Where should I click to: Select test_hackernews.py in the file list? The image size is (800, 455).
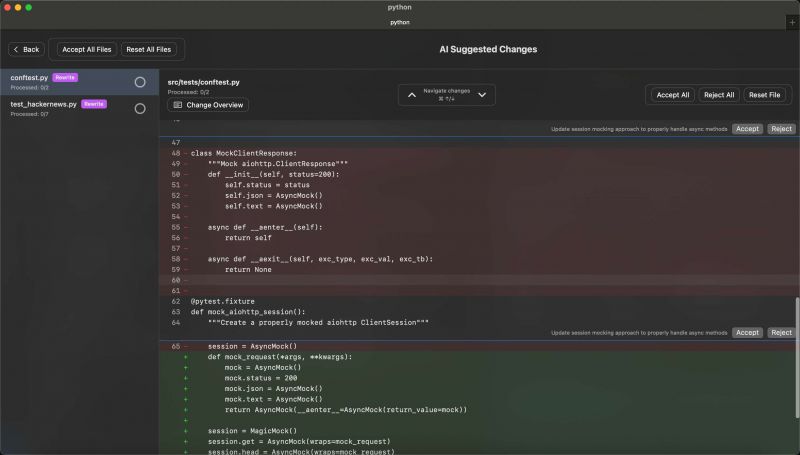coord(79,108)
